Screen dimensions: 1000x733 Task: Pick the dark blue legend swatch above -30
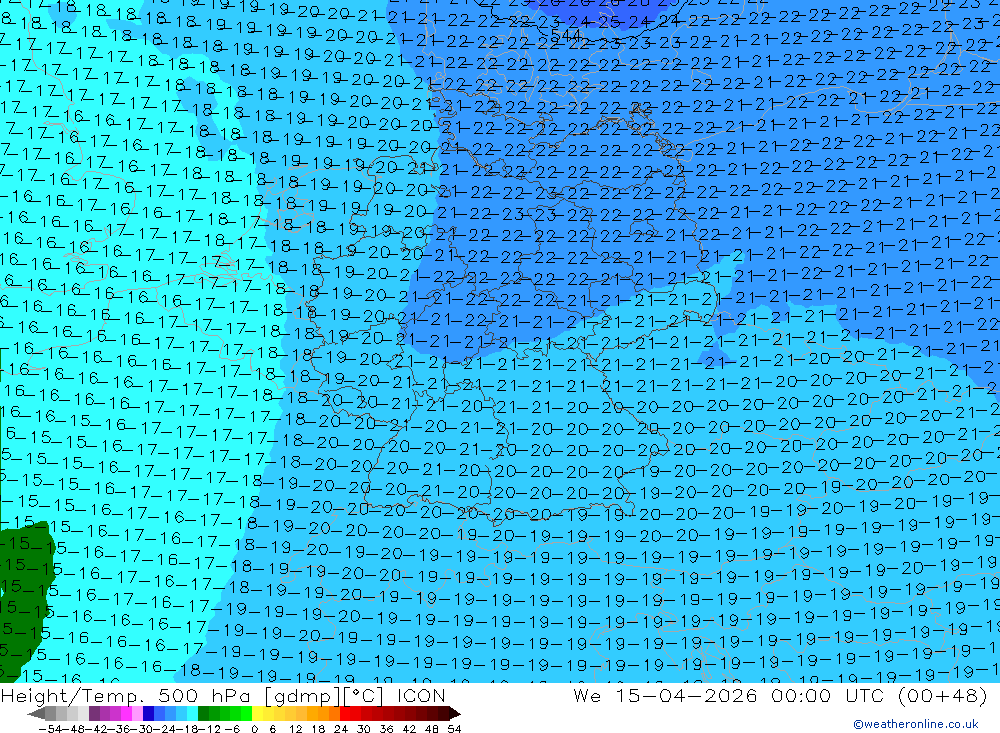click(149, 713)
